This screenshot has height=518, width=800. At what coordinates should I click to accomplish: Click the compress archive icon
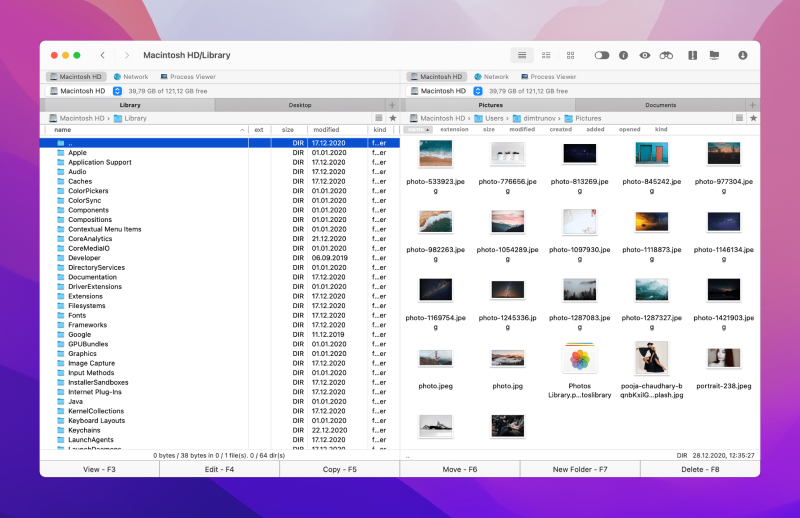pos(692,55)
